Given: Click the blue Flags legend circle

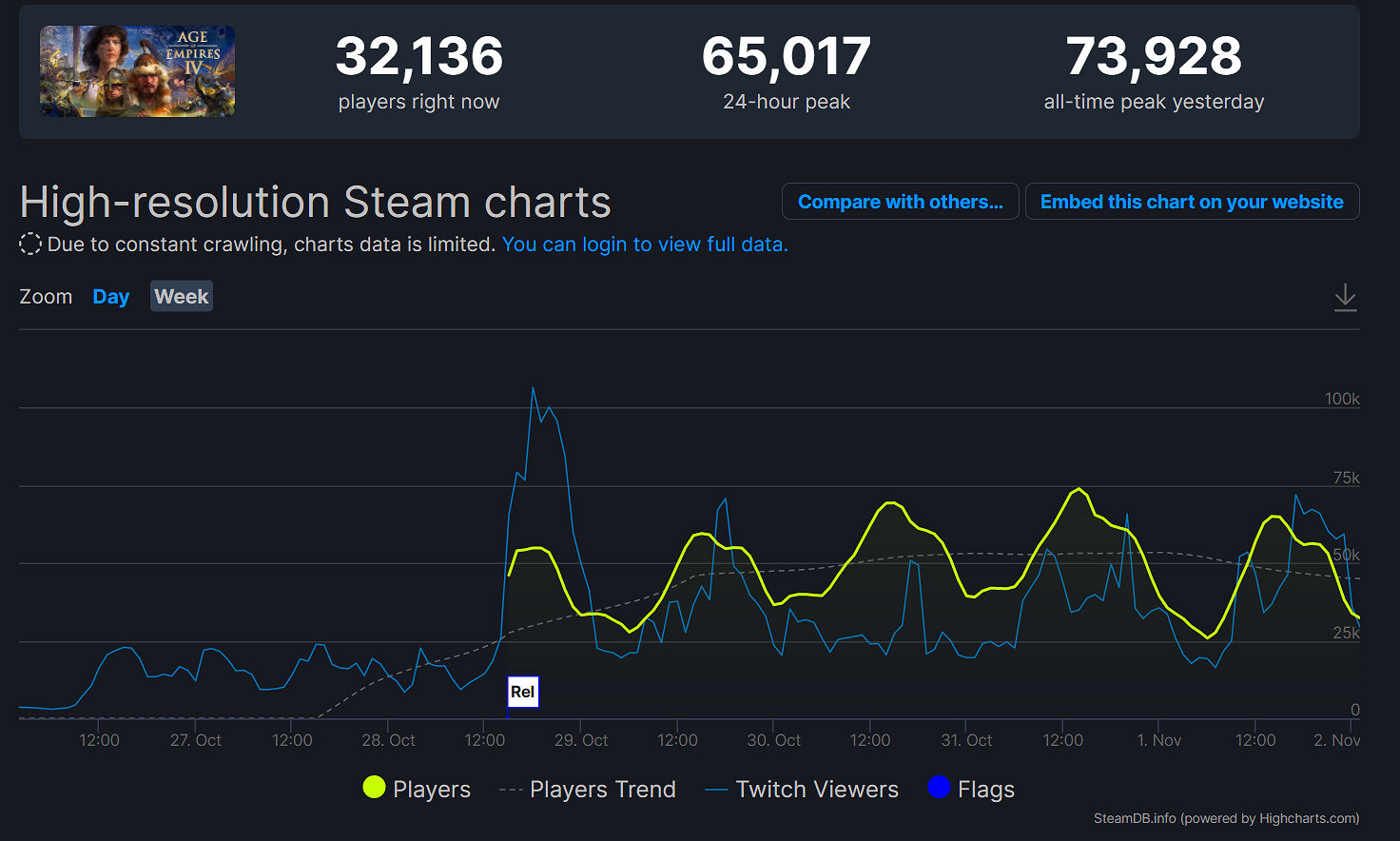Looking at the screenshot, I should pos(939,788).
